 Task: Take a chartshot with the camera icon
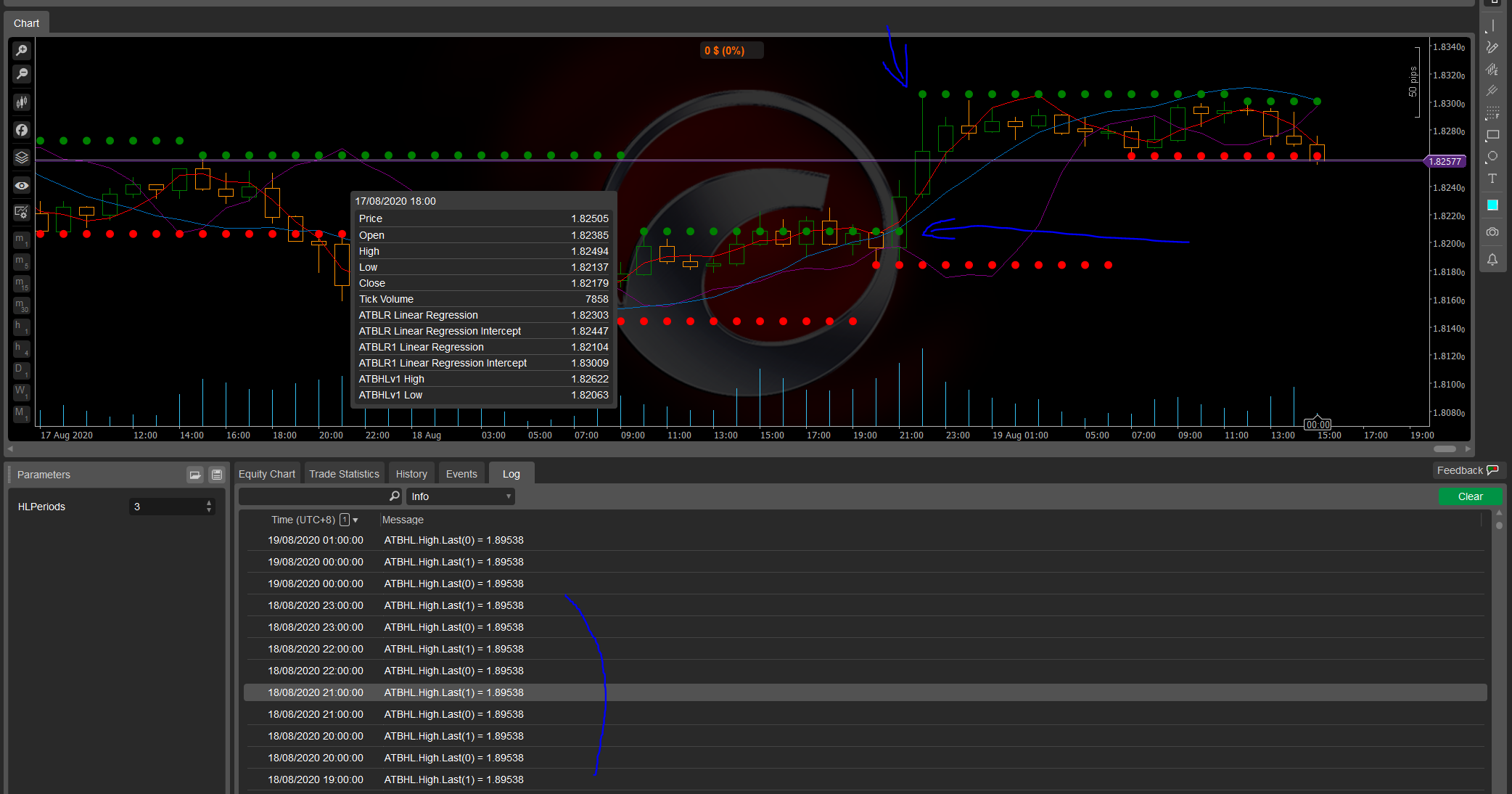coord(1492,232)
